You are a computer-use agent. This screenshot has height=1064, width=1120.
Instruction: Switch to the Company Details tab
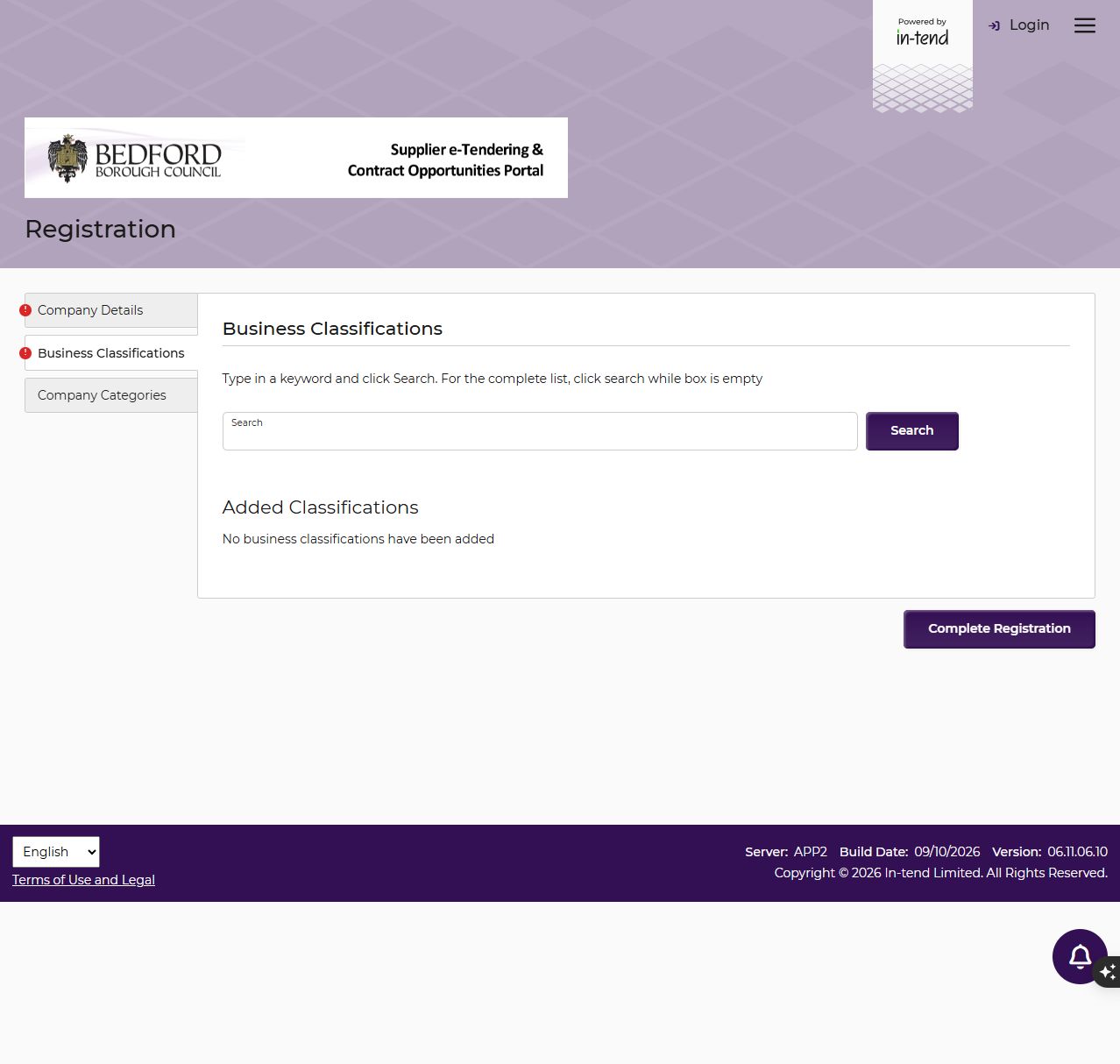[x=111, y=310]
